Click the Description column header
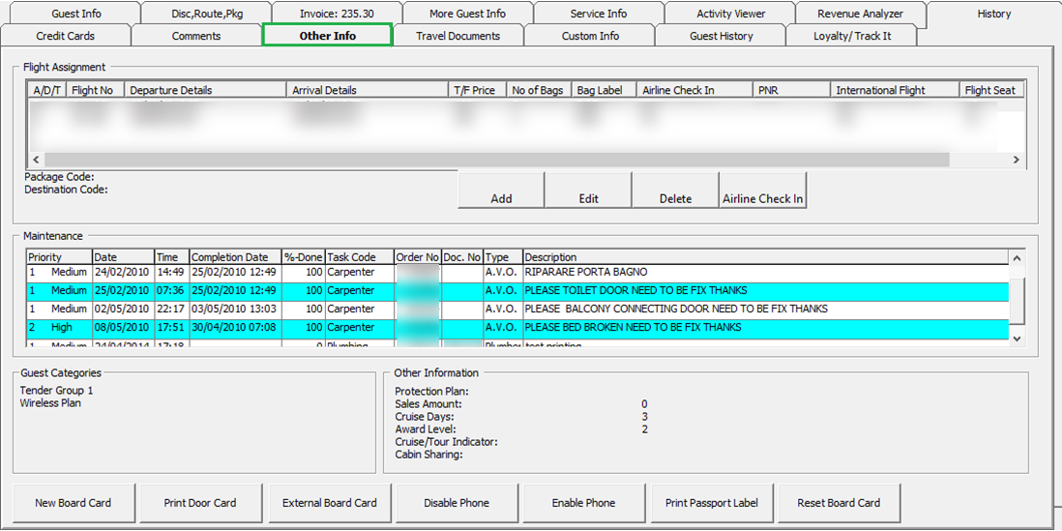Screen dimensions: 1062x531 pos(766,257)
